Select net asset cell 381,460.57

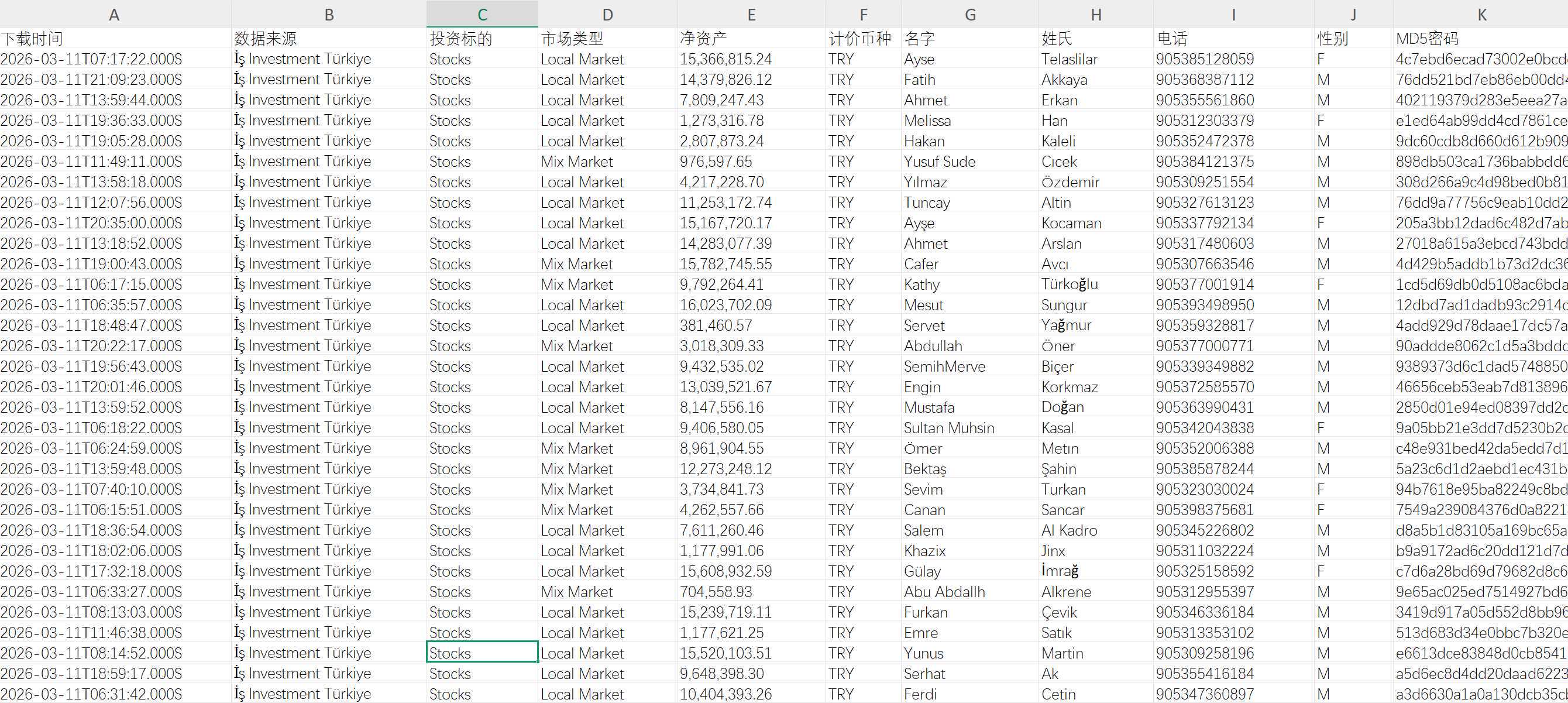pos(751,325)
